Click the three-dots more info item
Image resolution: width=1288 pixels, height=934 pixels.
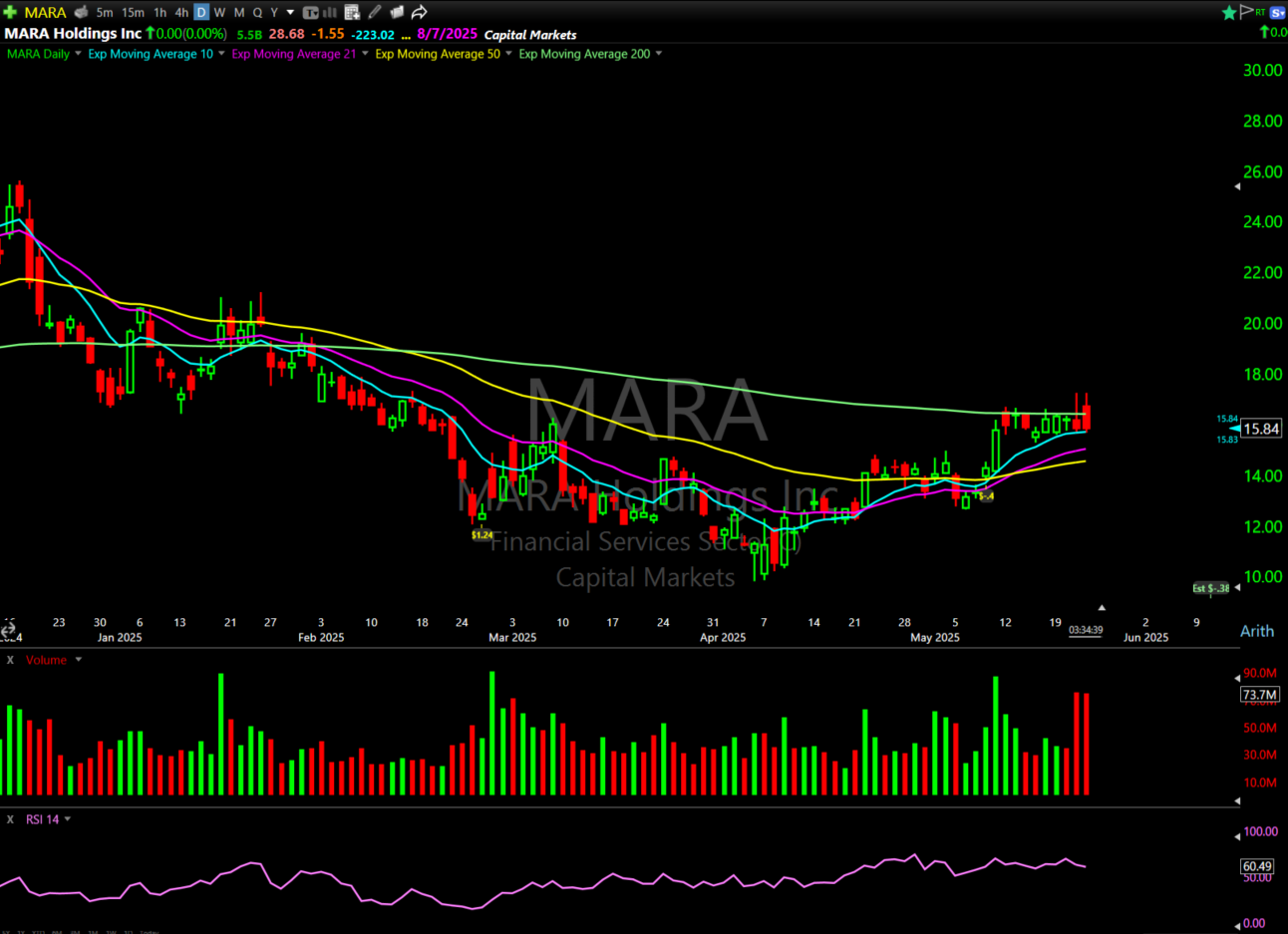(406, 36)
